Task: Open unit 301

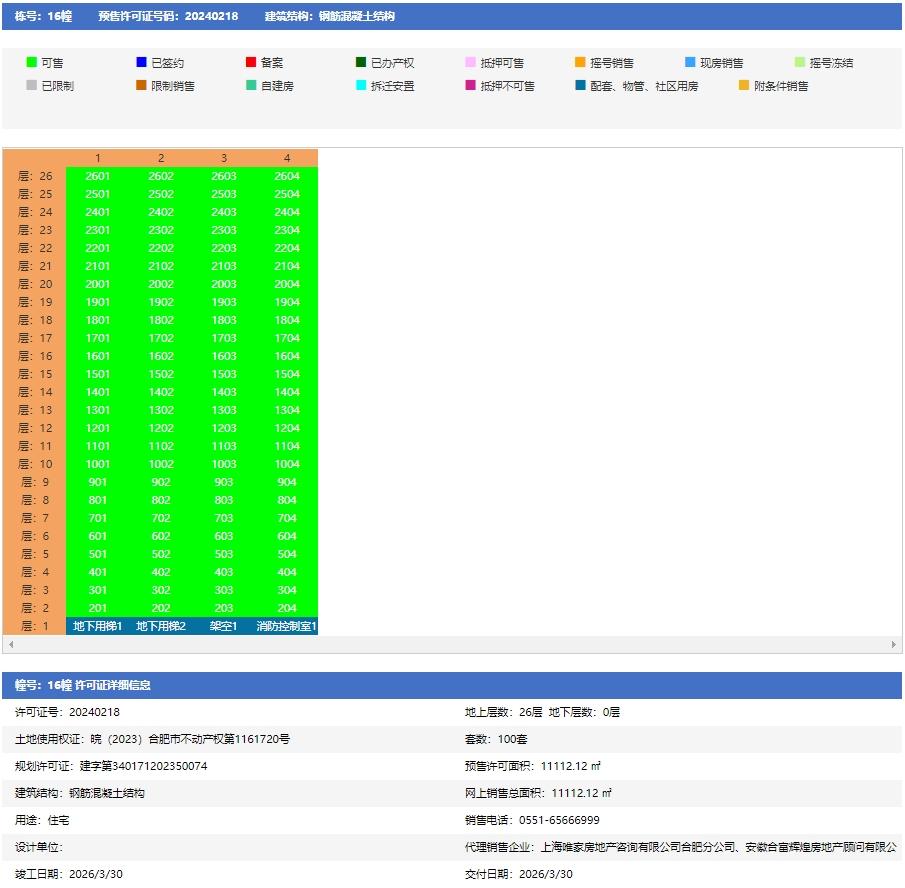Action: [x=98, y=590]
